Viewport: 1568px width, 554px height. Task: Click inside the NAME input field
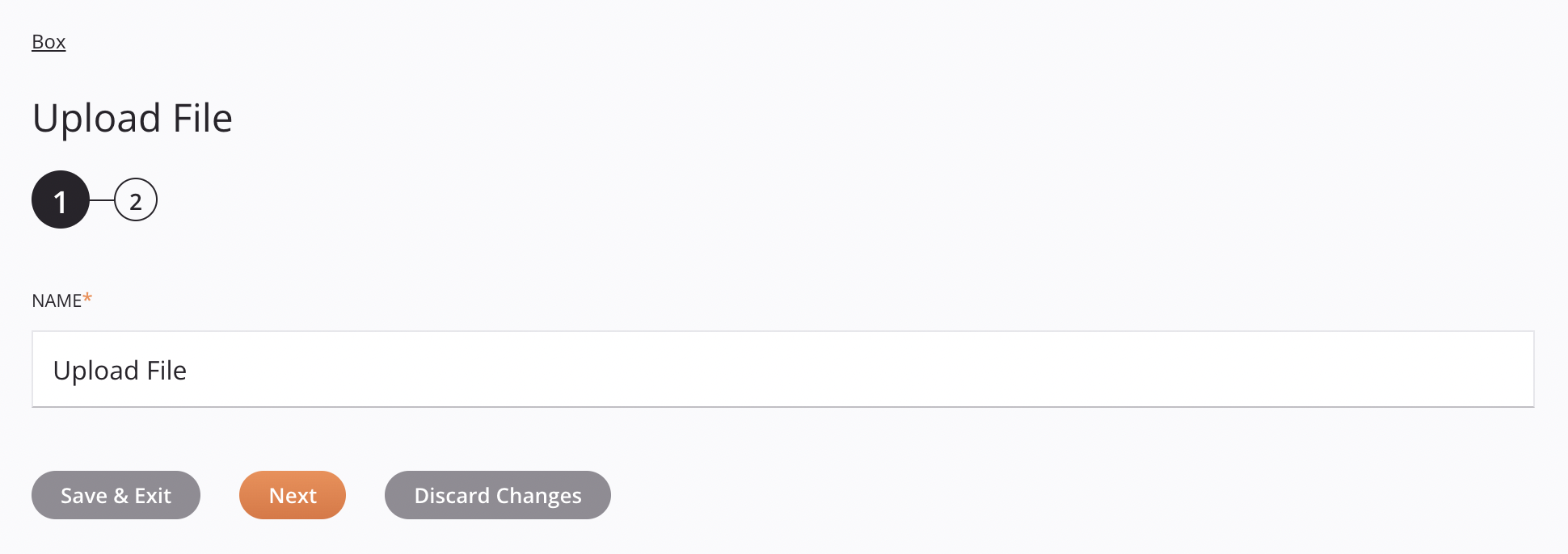[x=485, y=369]
